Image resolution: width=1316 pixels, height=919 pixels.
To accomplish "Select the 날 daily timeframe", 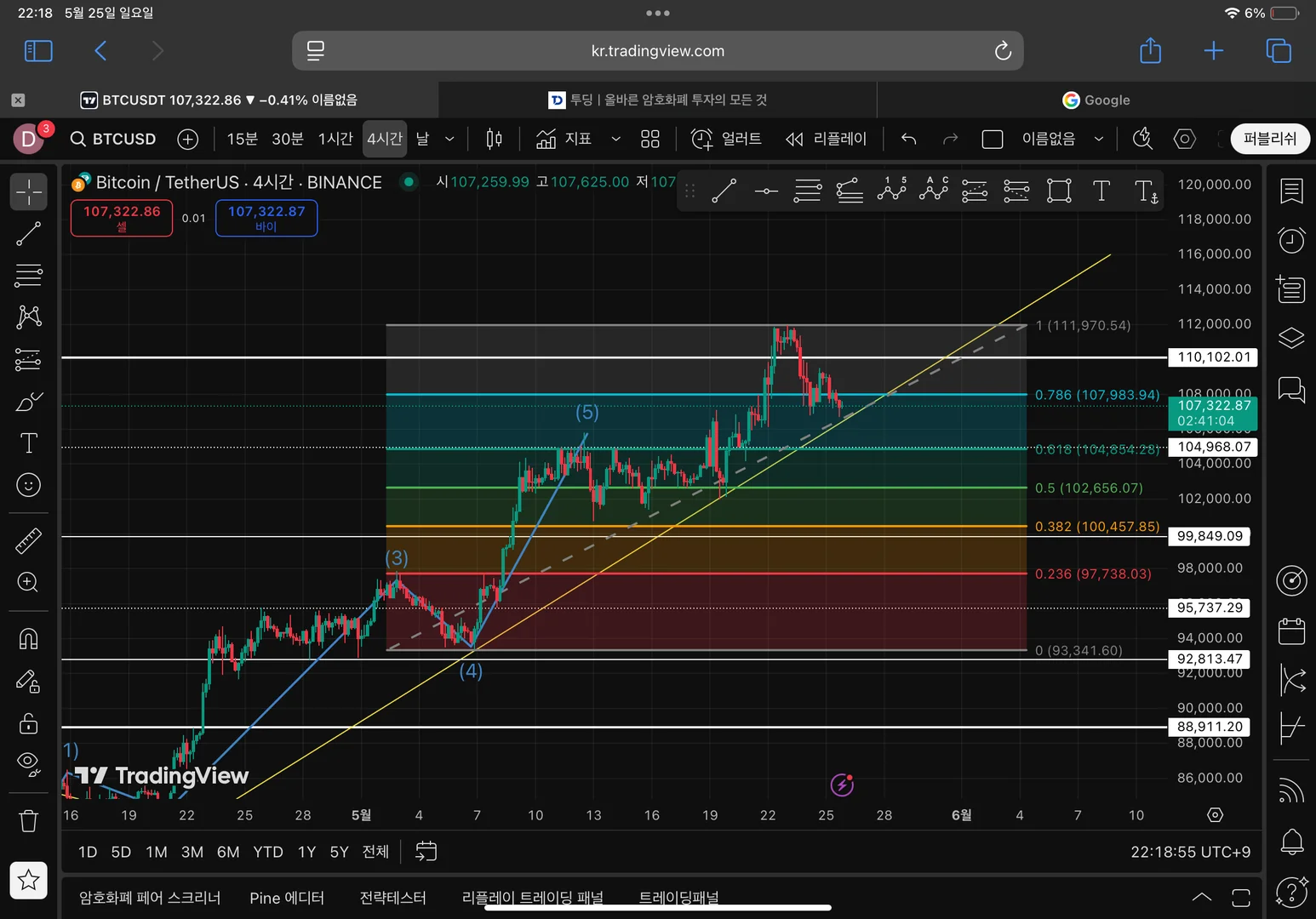I will [422, 139].
